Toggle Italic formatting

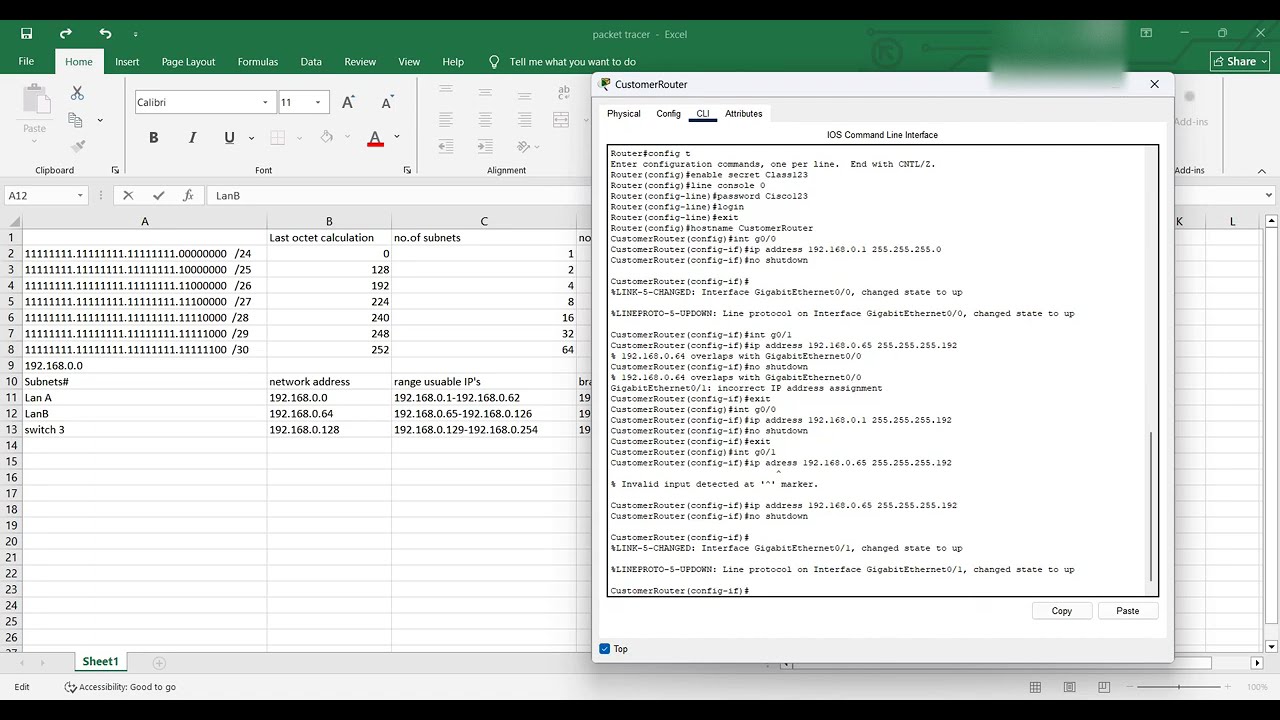pyautogui.click(x=192, y=138)
